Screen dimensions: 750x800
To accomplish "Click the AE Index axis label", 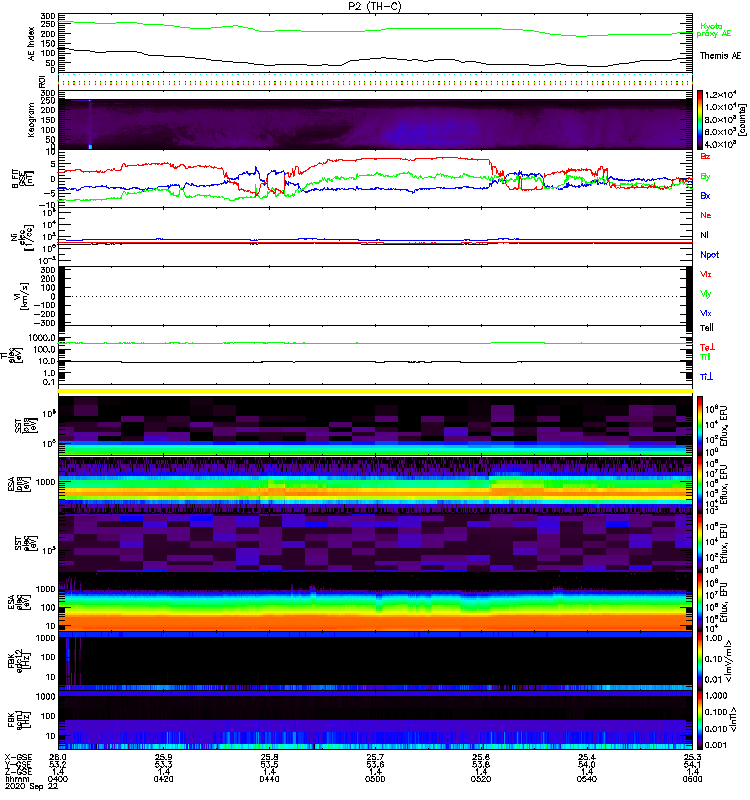I will (x=32, y=43).
